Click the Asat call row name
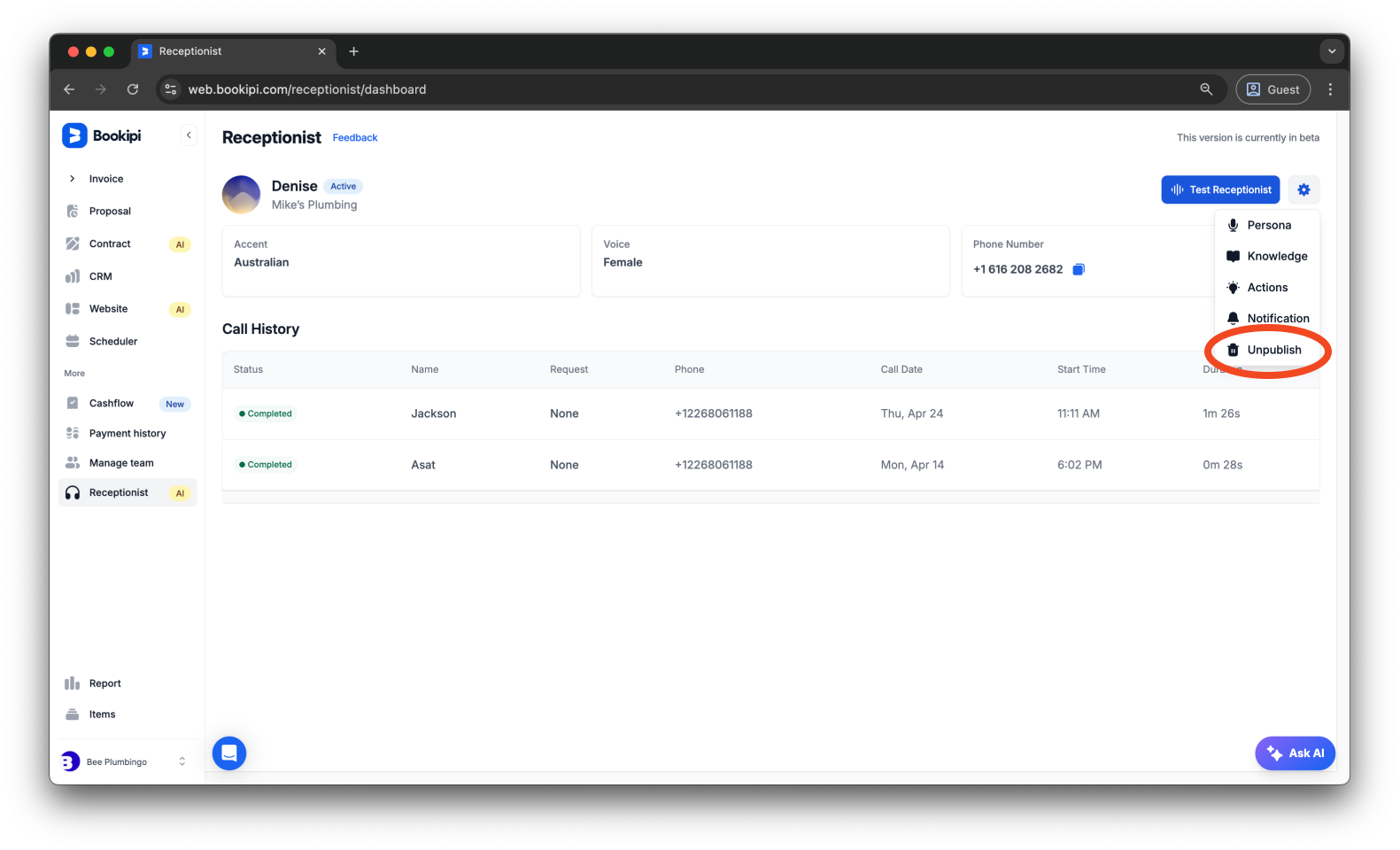Viewport: 1400px width, 850px height. (423, 465)
